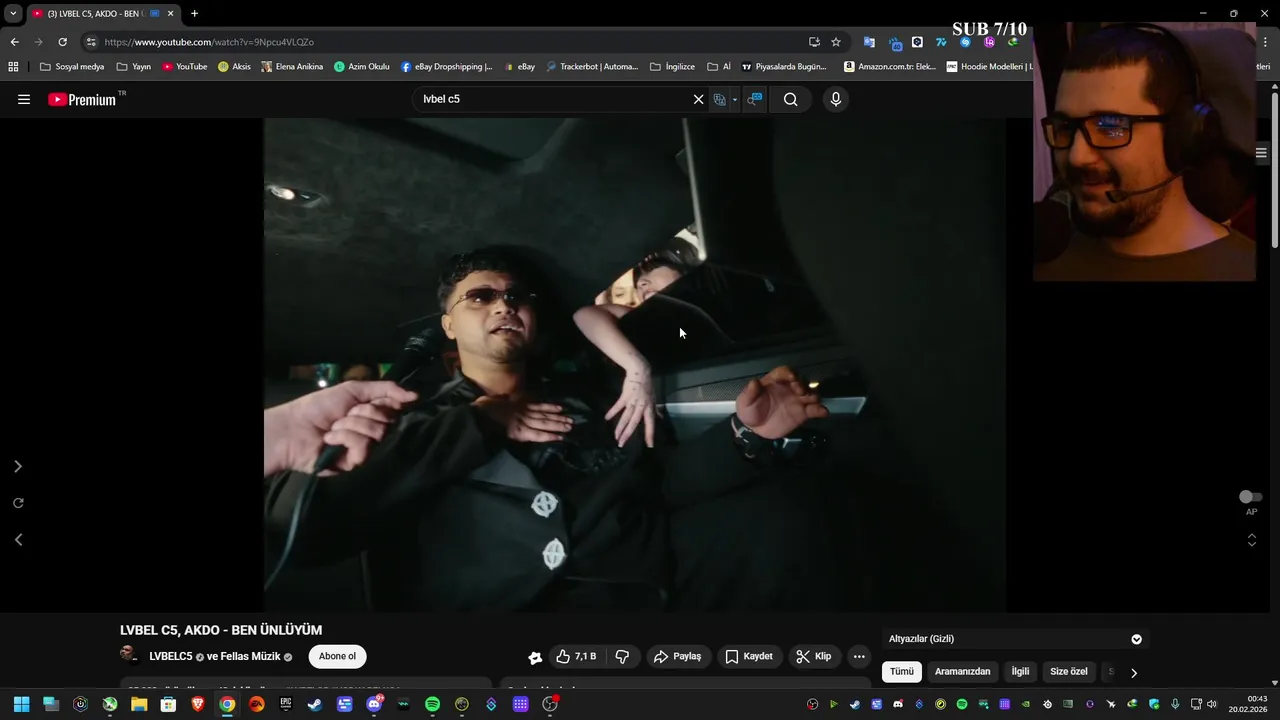The height and width of the screenshot is (720, 1280).
Task: Select the Size özel filter chip
Action: (1068, 672)
